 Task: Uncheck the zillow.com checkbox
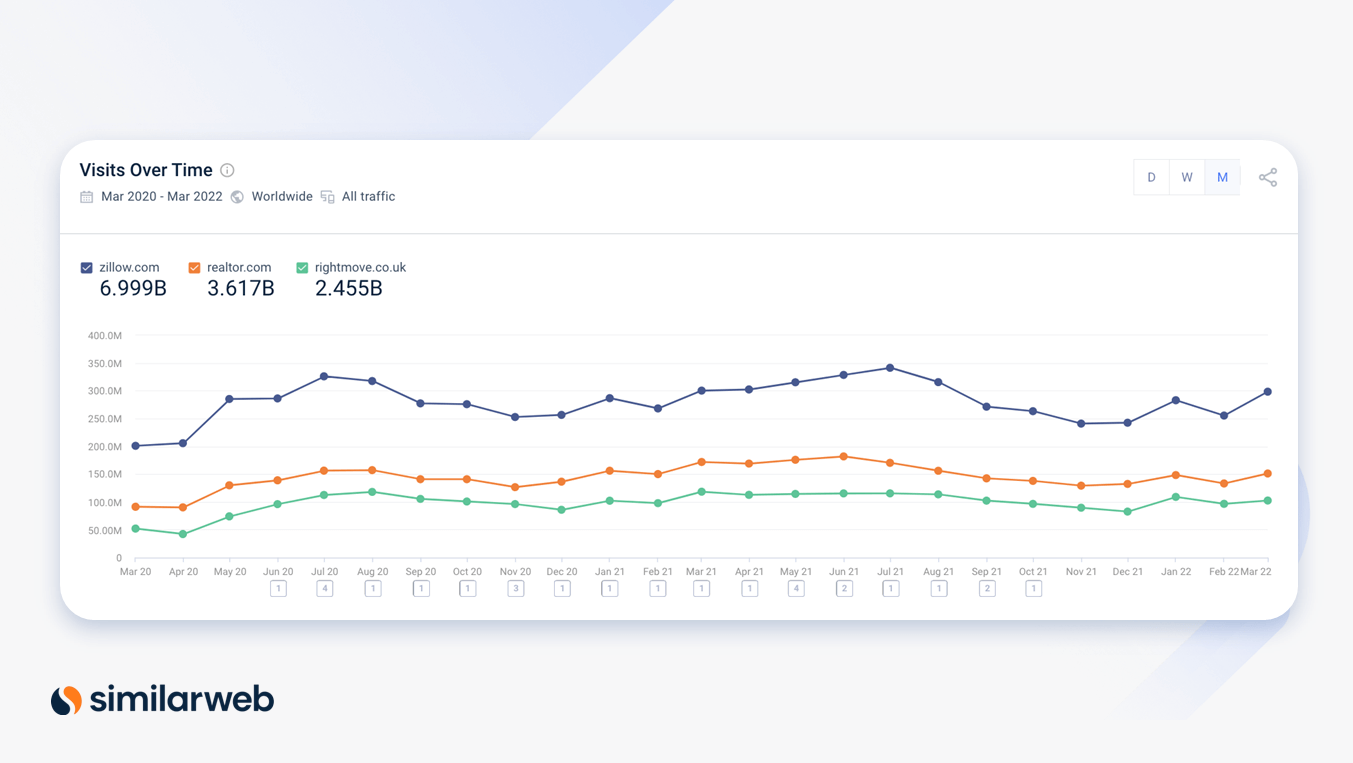click(86, 267)
